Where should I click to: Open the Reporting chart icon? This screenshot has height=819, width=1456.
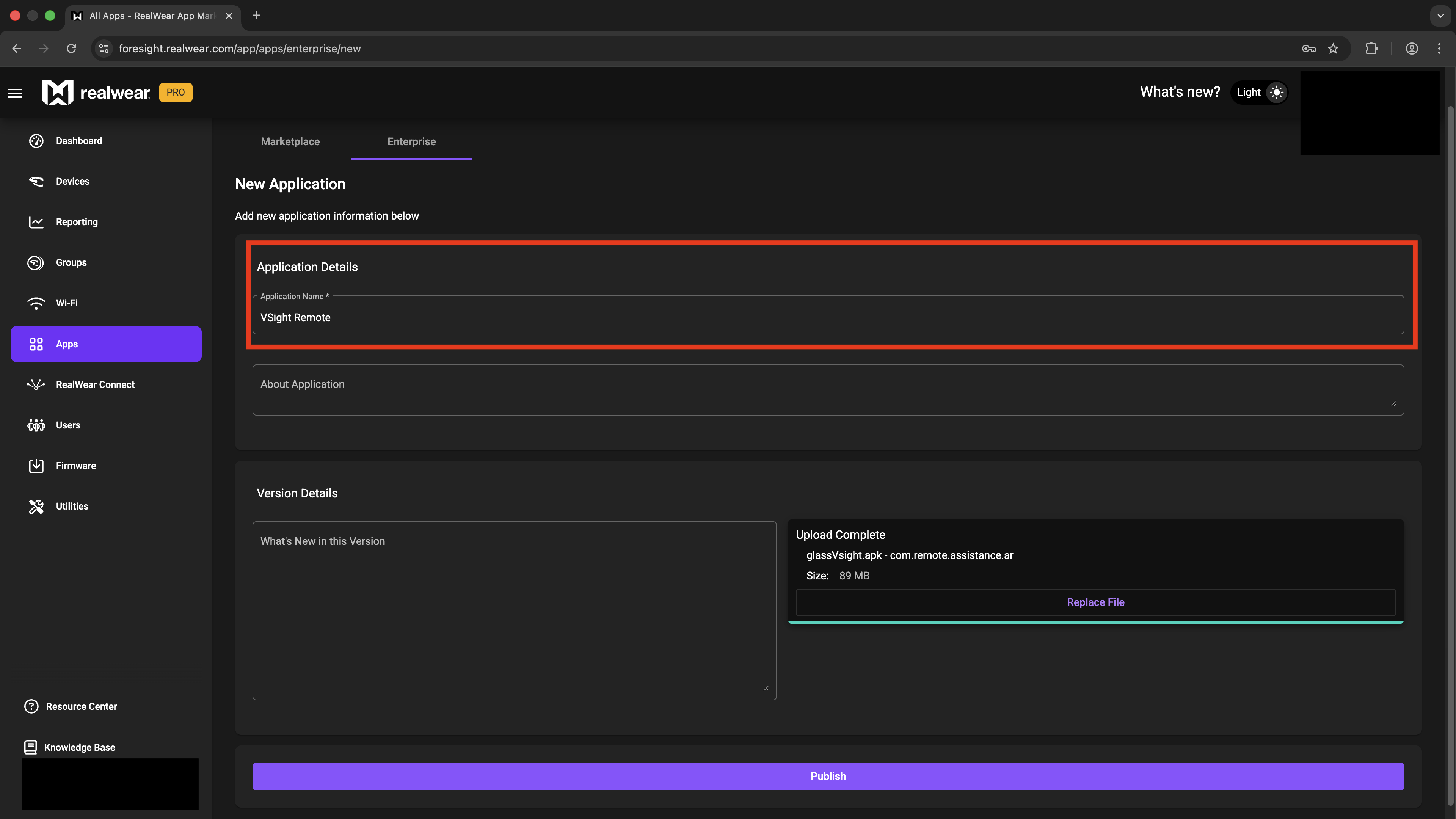click(36, 222)
